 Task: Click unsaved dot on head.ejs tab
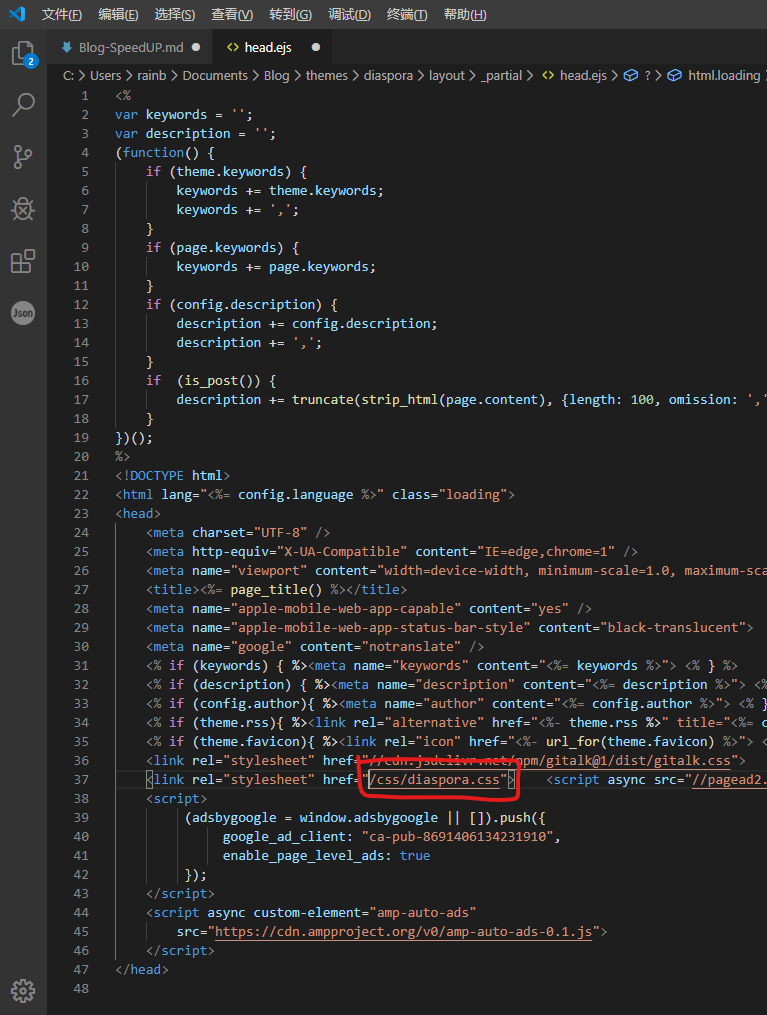(316, 47)
